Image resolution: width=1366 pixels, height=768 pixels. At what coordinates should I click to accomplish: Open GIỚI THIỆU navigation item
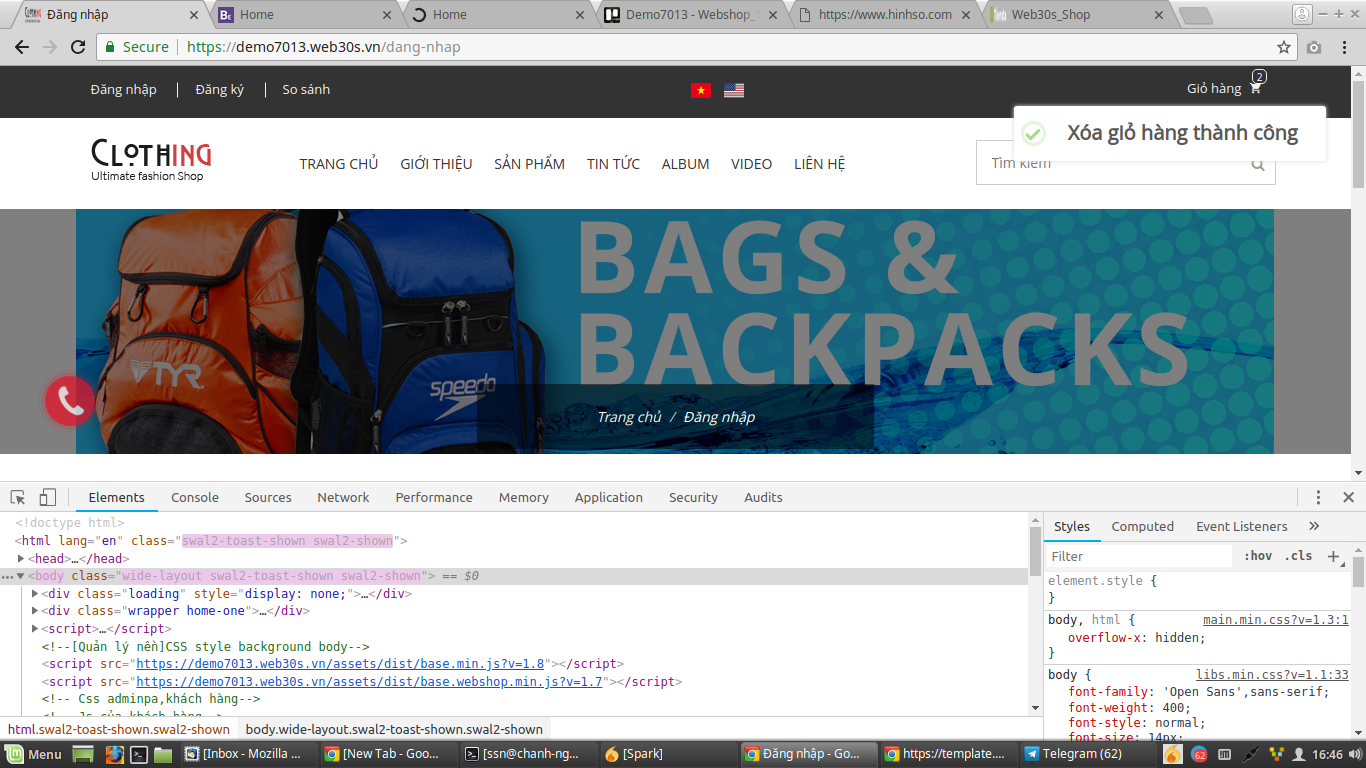pos(436,164)
